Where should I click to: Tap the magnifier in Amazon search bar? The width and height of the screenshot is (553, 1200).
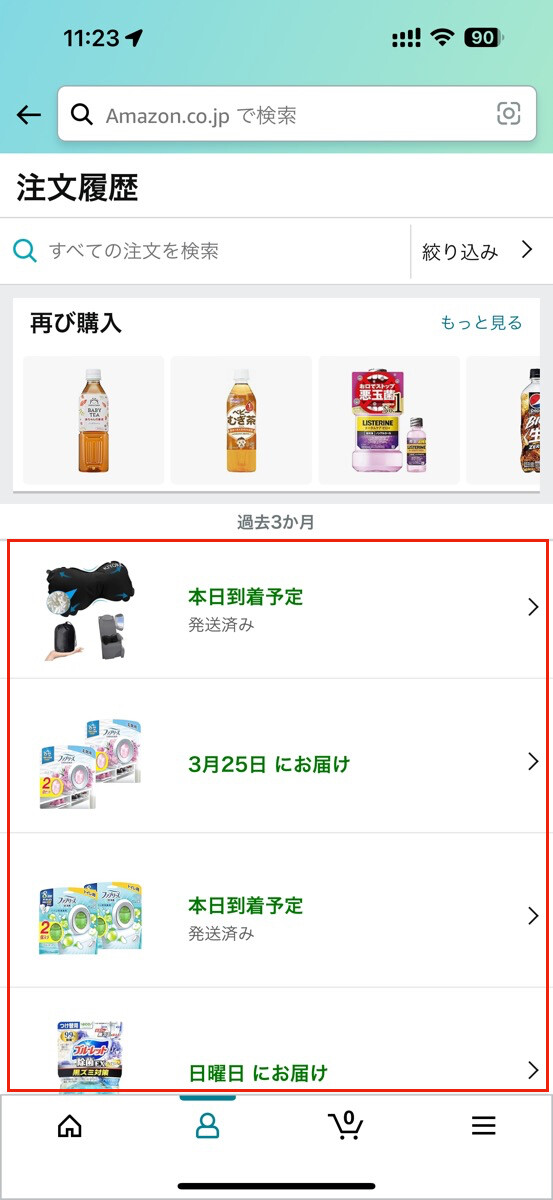coord(82,116)
